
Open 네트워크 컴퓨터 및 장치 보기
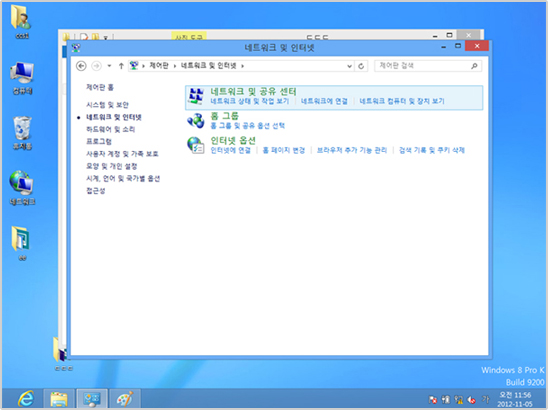[x=402, y=101]
